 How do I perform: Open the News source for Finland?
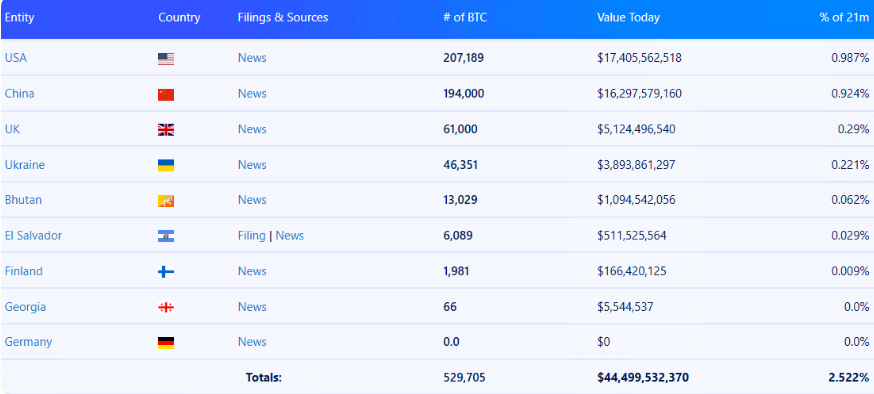point(252,271)
